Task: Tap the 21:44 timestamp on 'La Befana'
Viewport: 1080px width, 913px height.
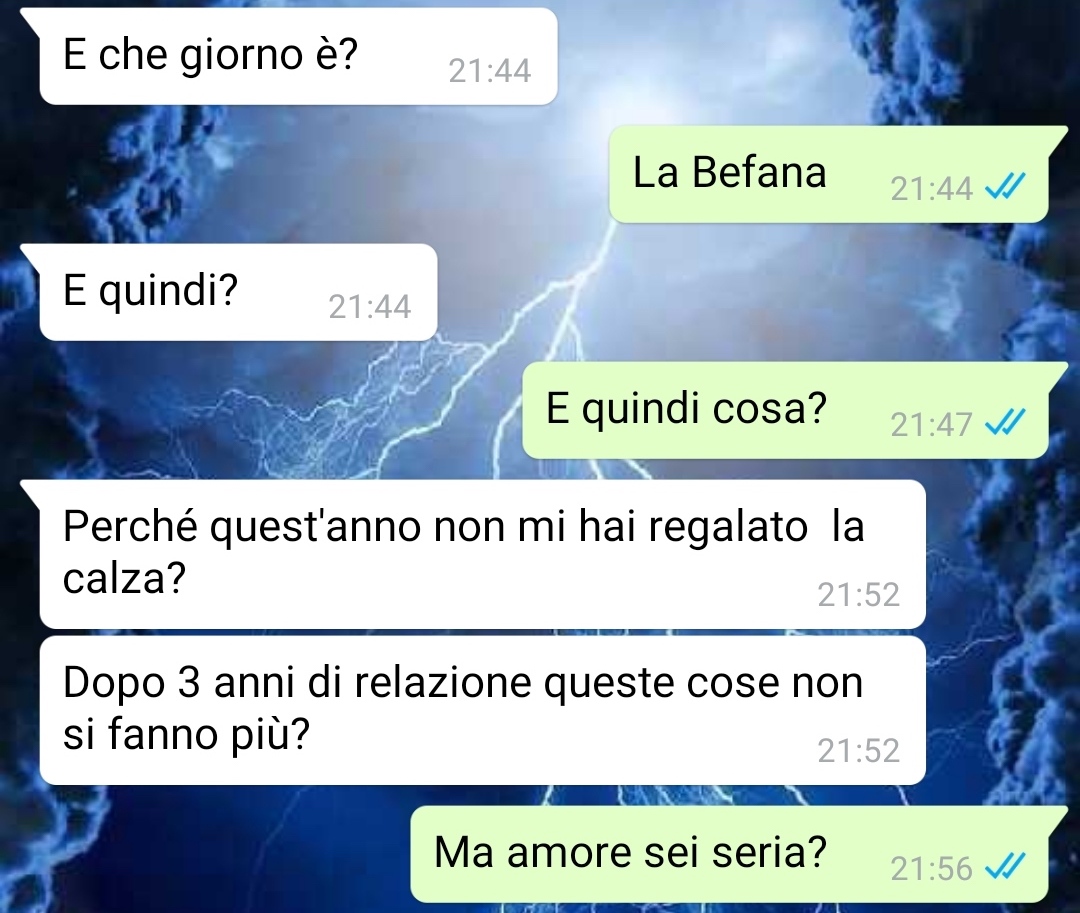Action: [x=931, y=189]
